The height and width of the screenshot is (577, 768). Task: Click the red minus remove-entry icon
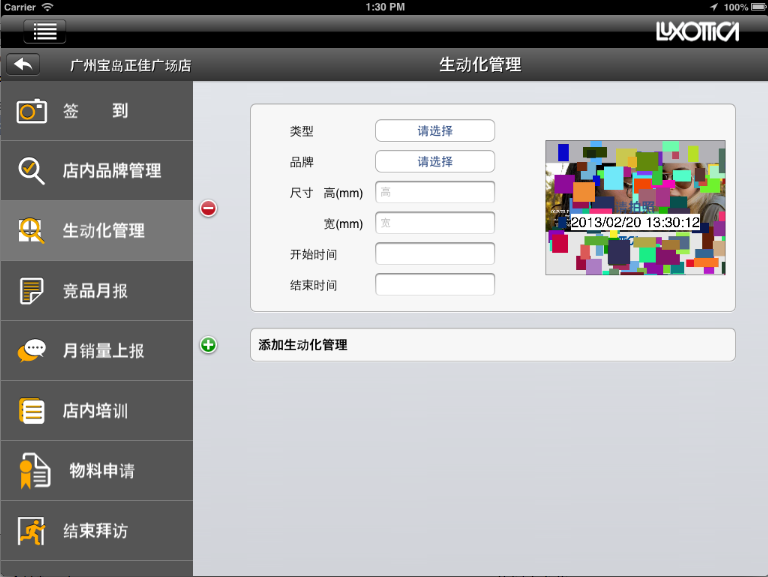click(x=208, y=208)
